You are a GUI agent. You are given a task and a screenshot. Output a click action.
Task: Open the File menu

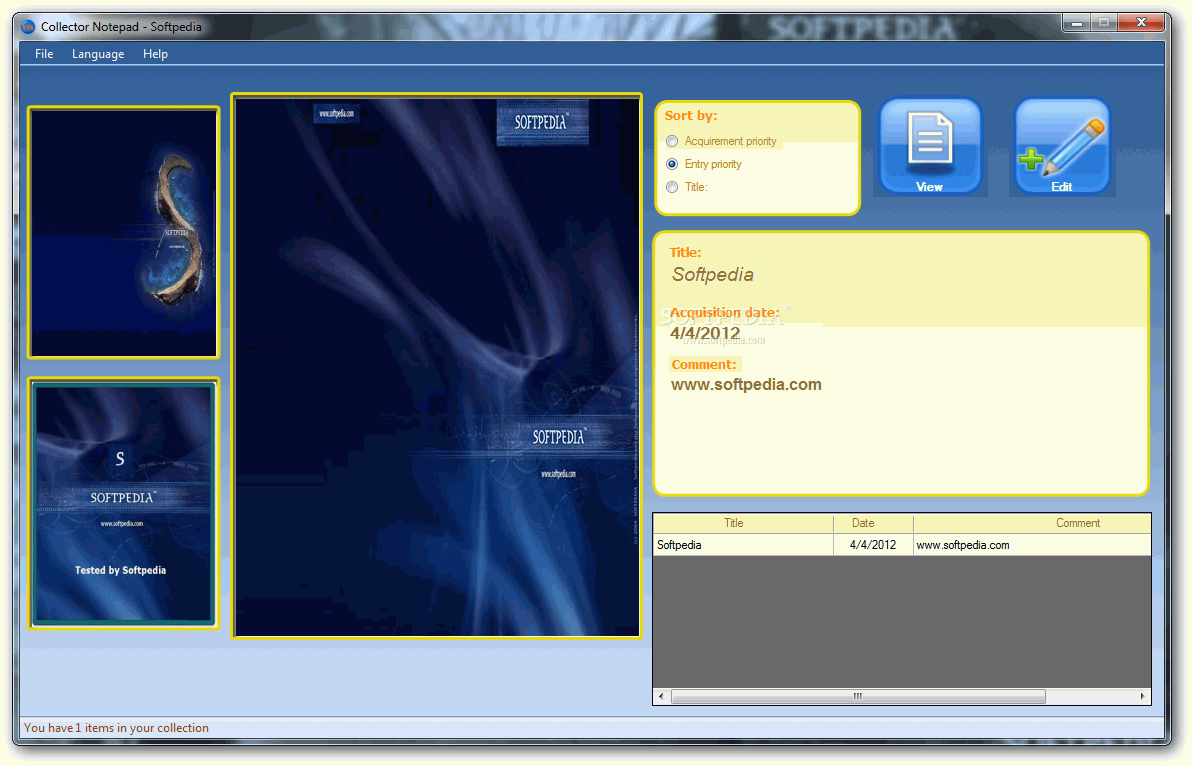(x=44, y=54)
